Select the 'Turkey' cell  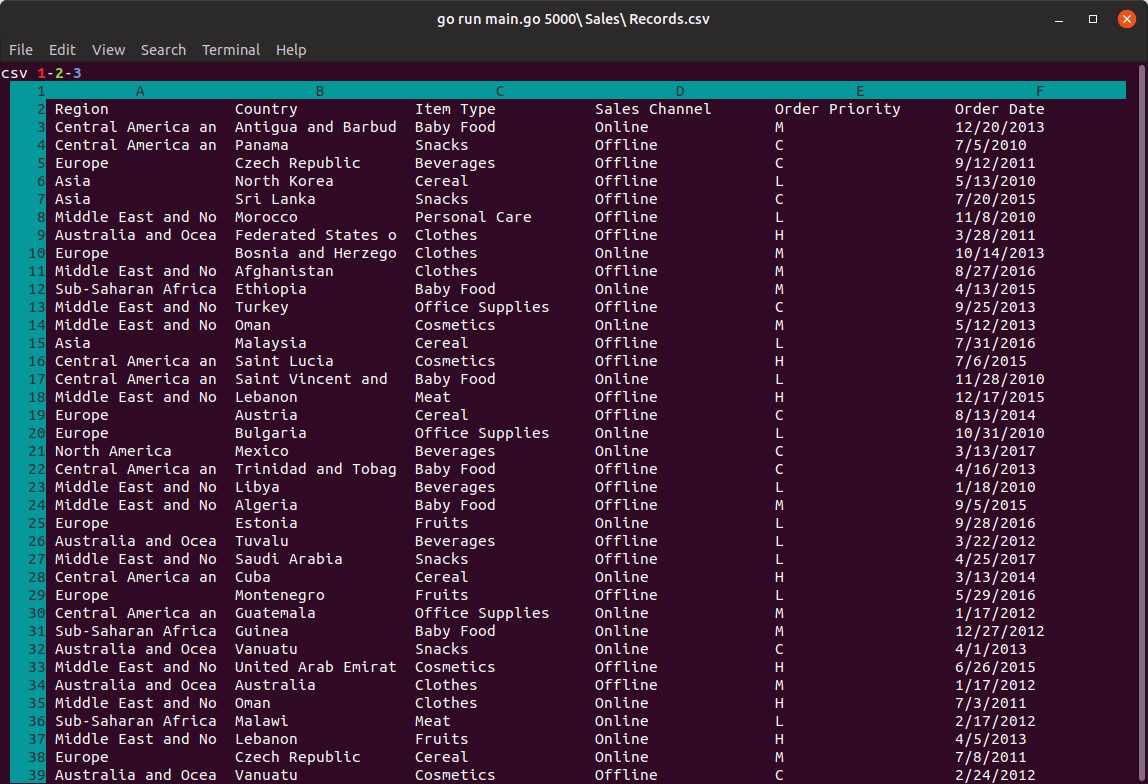(261, 307)
